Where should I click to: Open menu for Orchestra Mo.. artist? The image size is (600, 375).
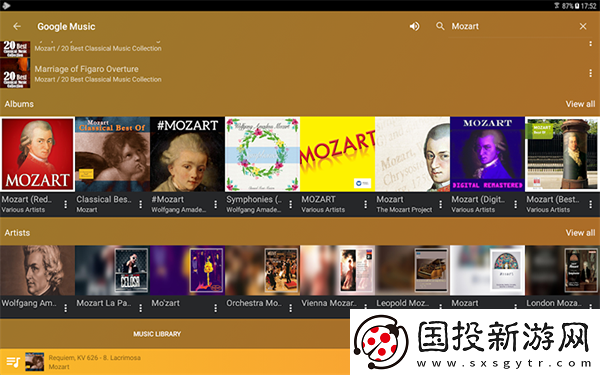pos(291,308)
